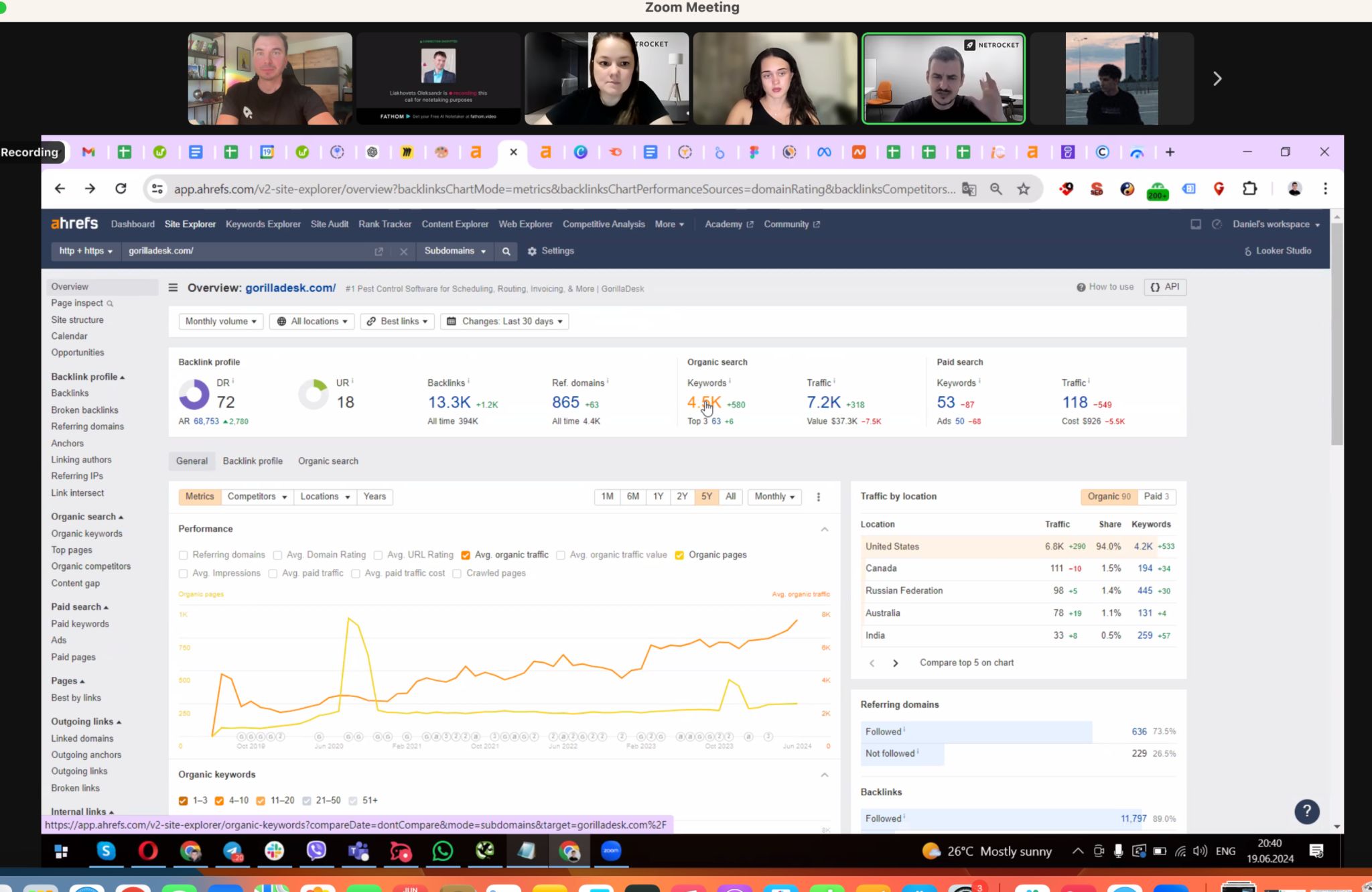1372x892 pixels.
Task: Open Organic keywords in the sidebar
Action: (86, 534)
